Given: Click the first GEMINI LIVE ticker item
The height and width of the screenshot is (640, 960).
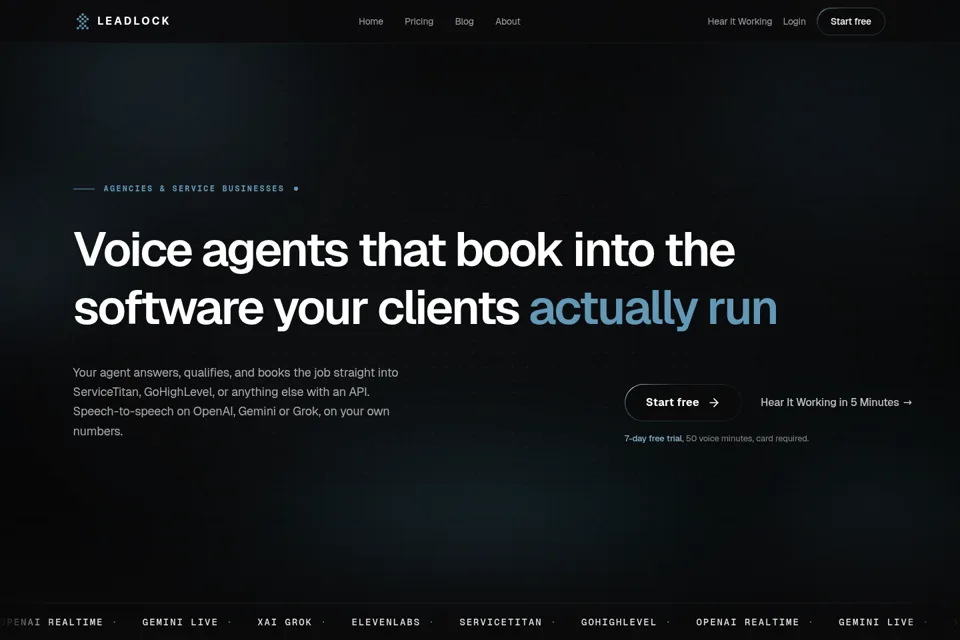Looking at the screenshot, I should tap(180, 622).
